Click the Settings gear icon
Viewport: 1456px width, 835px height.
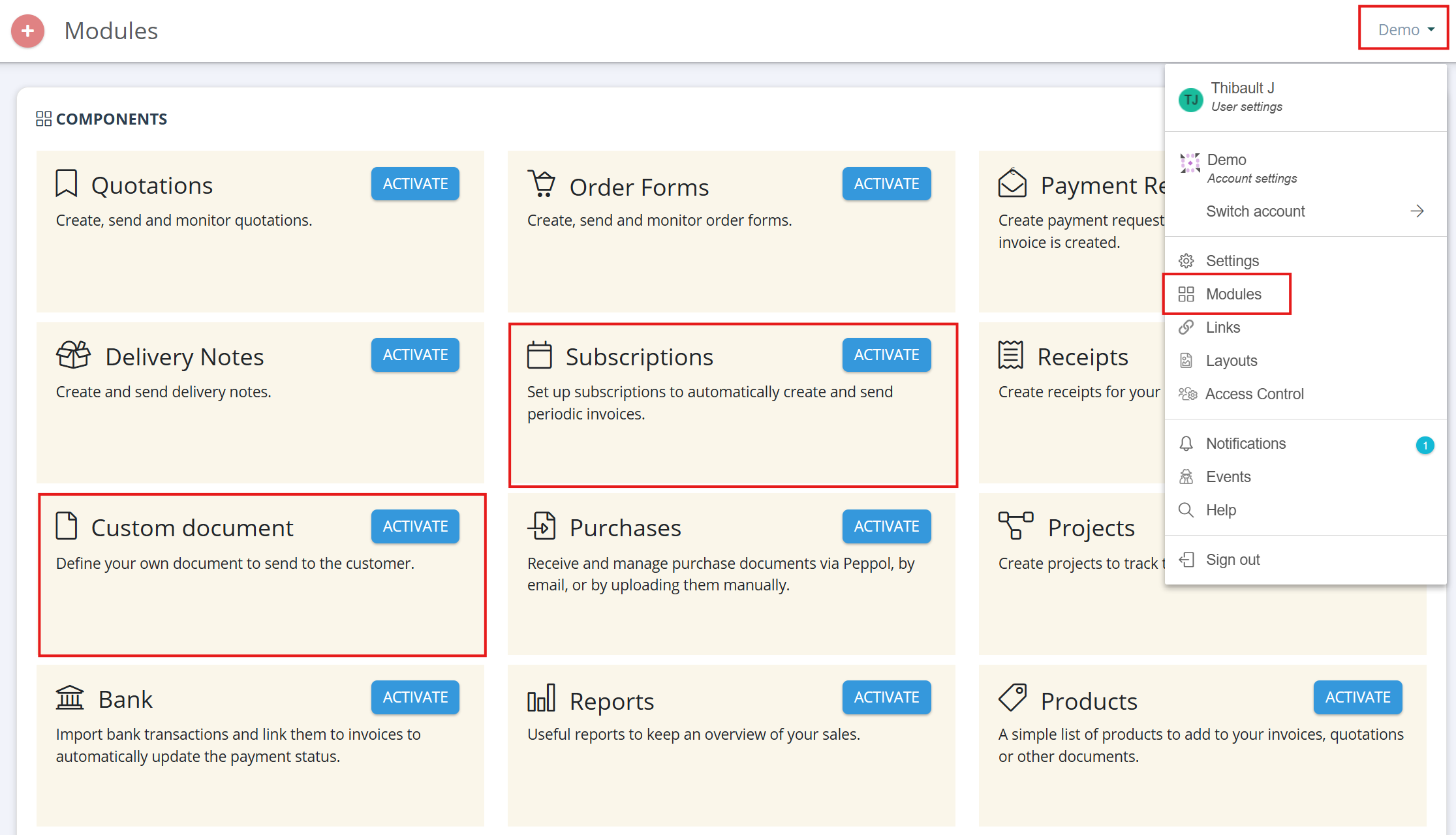pyautogui.click(x=1186, y=261)
